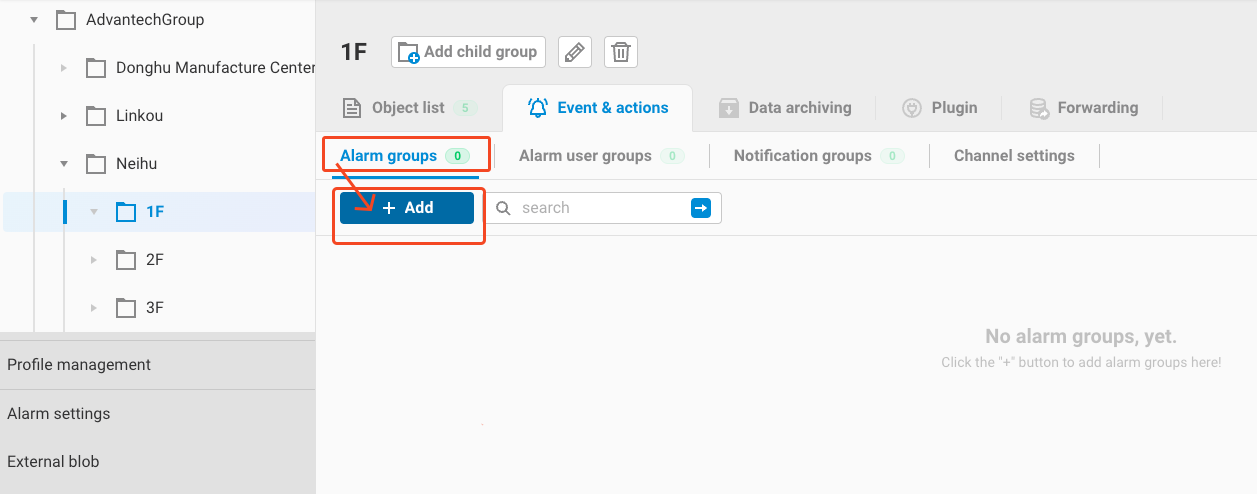The height and width of the screenshot is (494, 1257).
Task: Click into the alarm group search field
Action: [x=600, y=208]
